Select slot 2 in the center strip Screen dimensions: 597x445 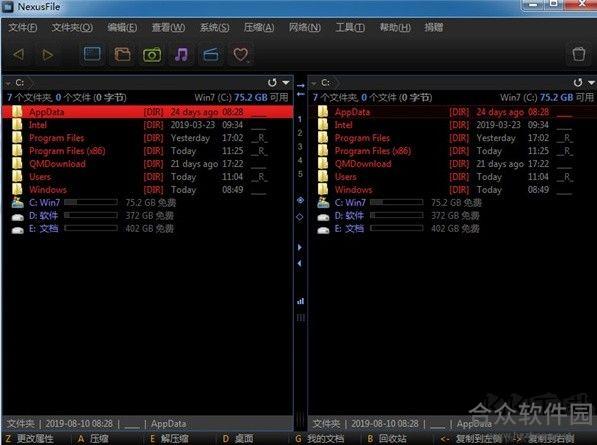coord(300,133)
